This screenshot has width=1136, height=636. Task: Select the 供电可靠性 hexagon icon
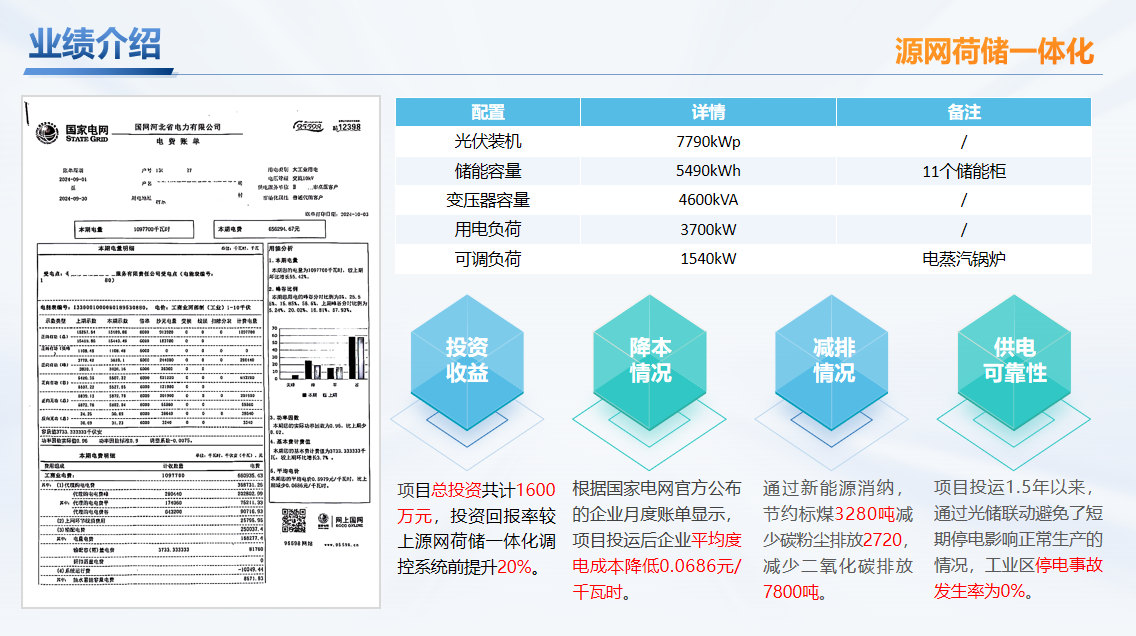[x=1014, y=360]
